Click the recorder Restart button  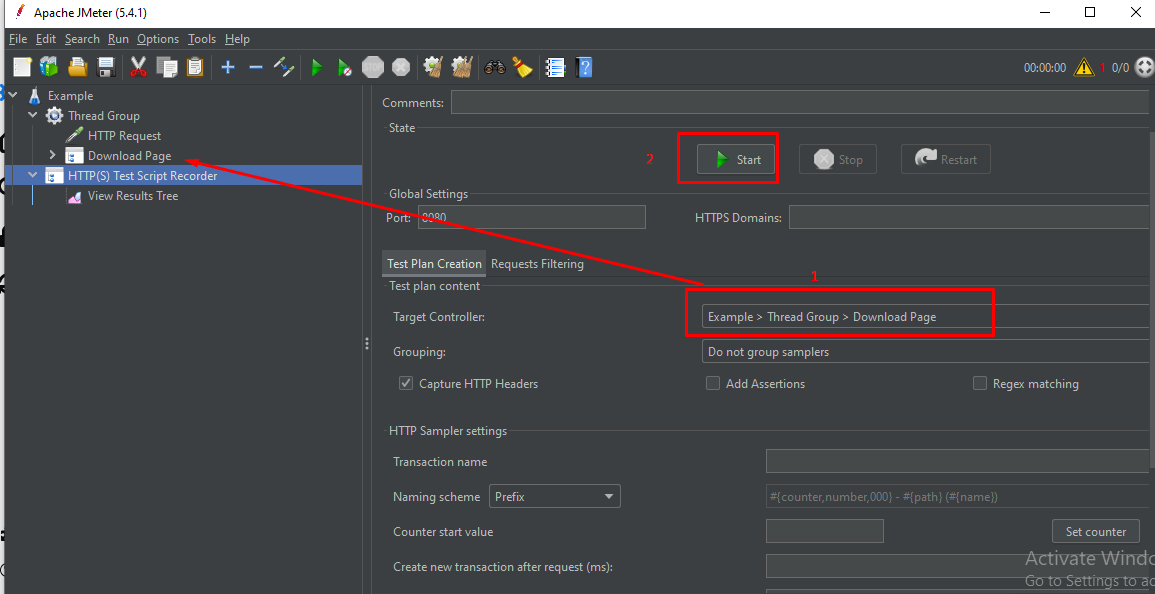pyautogui.click(x=946, y=159)
